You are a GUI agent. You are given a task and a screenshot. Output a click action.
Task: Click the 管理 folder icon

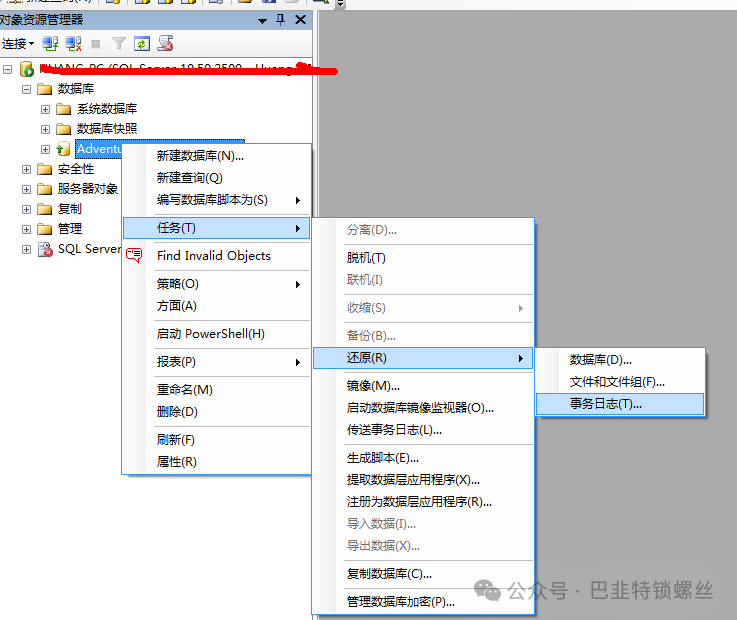tap(45, 229)
